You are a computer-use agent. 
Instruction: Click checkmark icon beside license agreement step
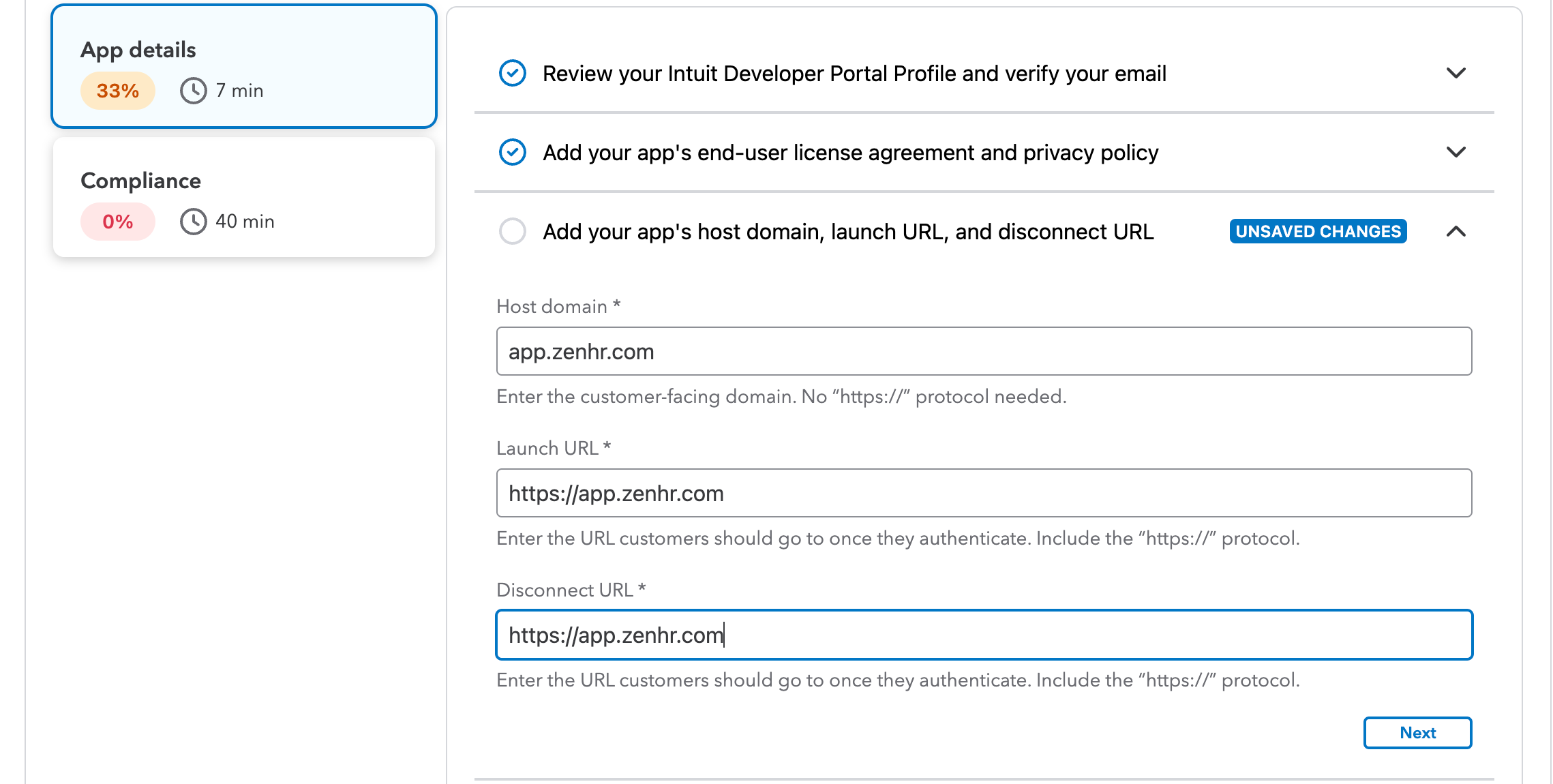pos(513,153)
